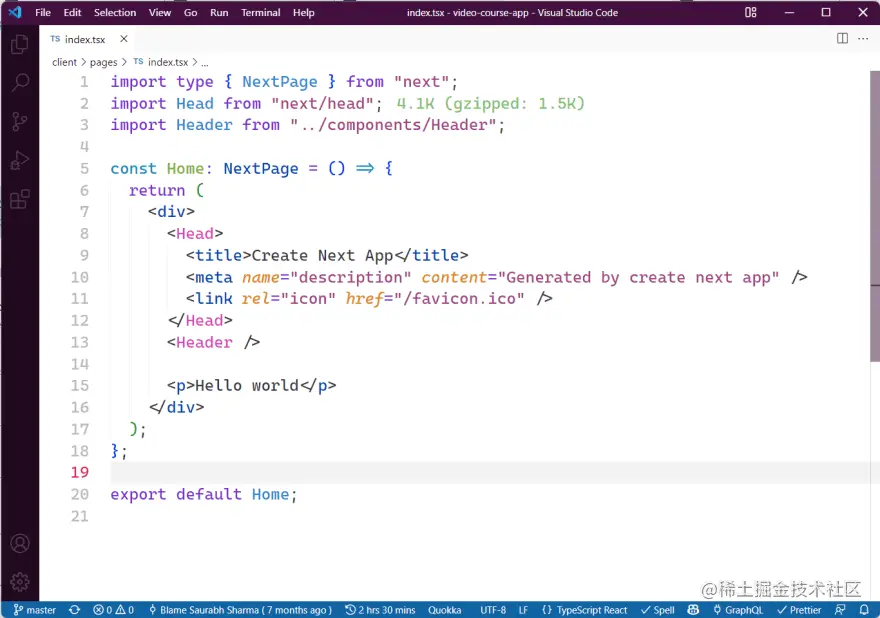Open the Run and Debug view
This screenshot has width=880, height=618.
click(20, 160)
